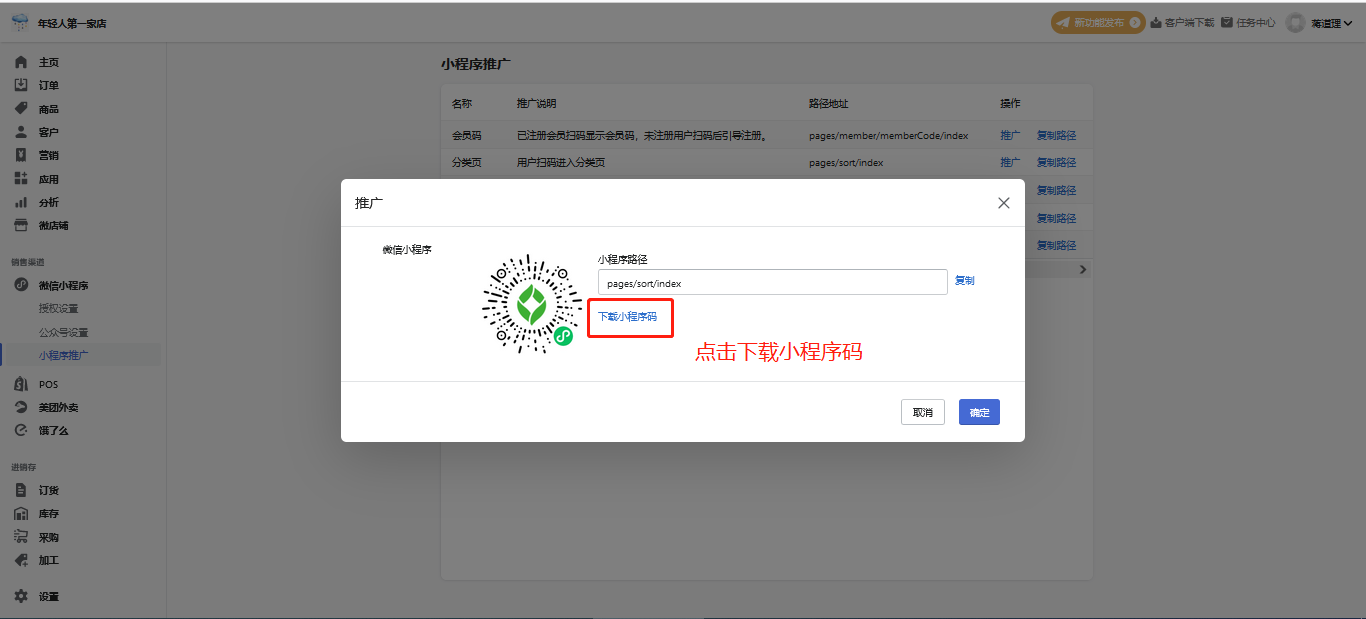Screen dimensions: 1366x619
Task: Click the 客户端下载 download icon in header
Action: (1156, 22)
